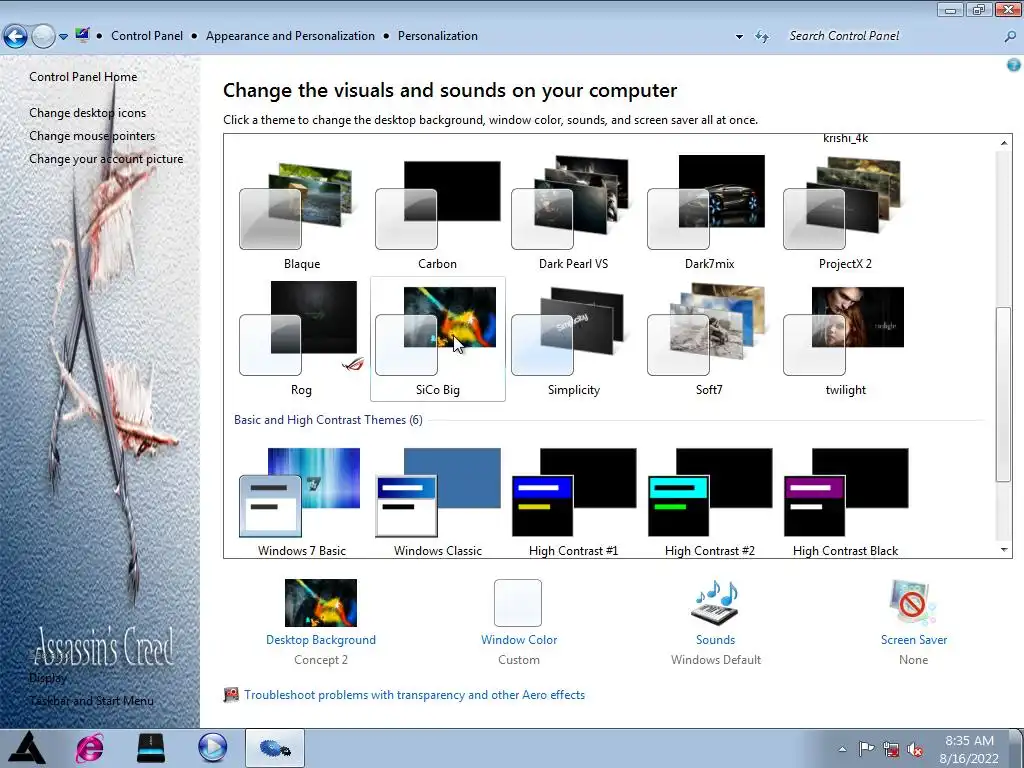
Task: Open the Display link in sidebar
Action: pyautogui.click(x=48, y=678)
